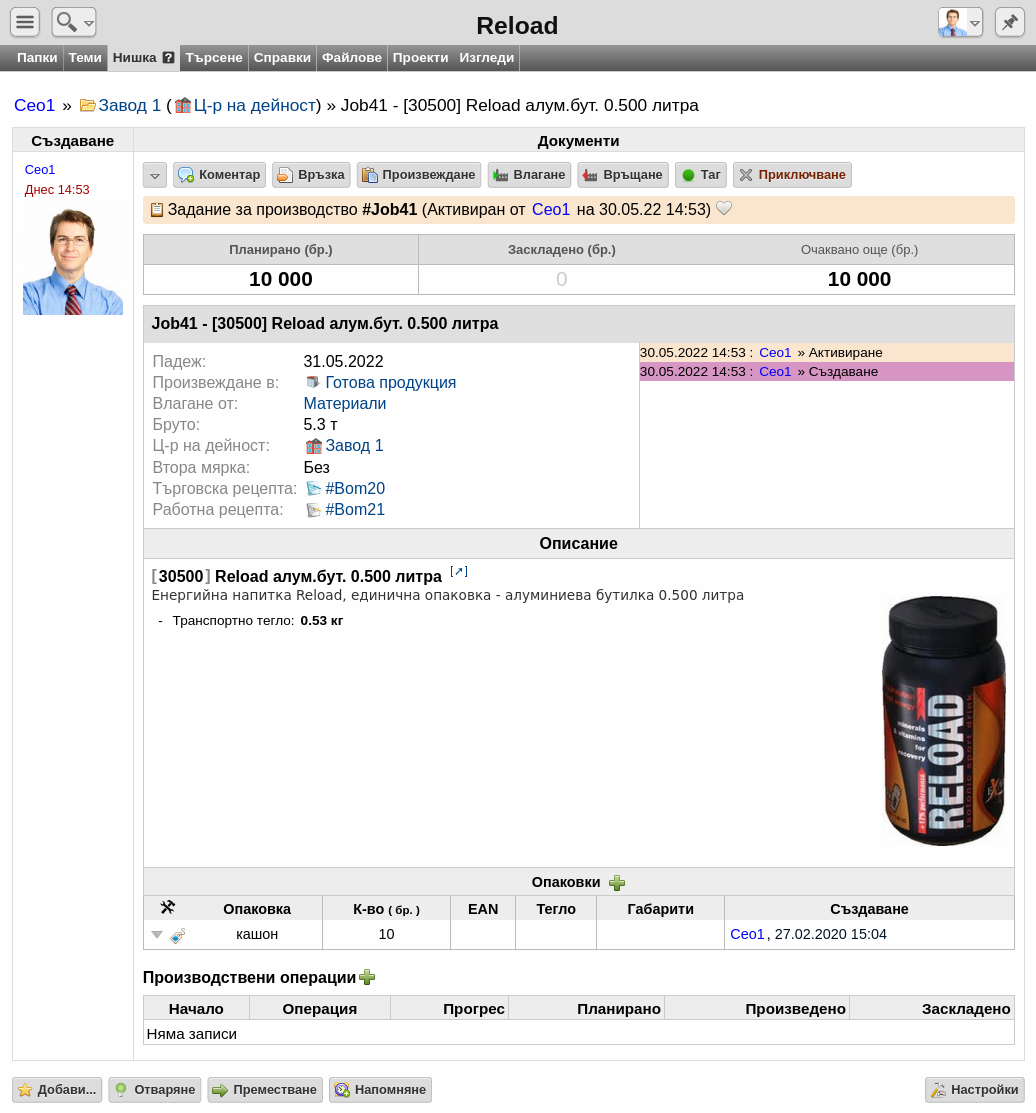This screenshot has width=1036, height=1113.
Task: Open the Проекти tab
Action: [420, 58]
